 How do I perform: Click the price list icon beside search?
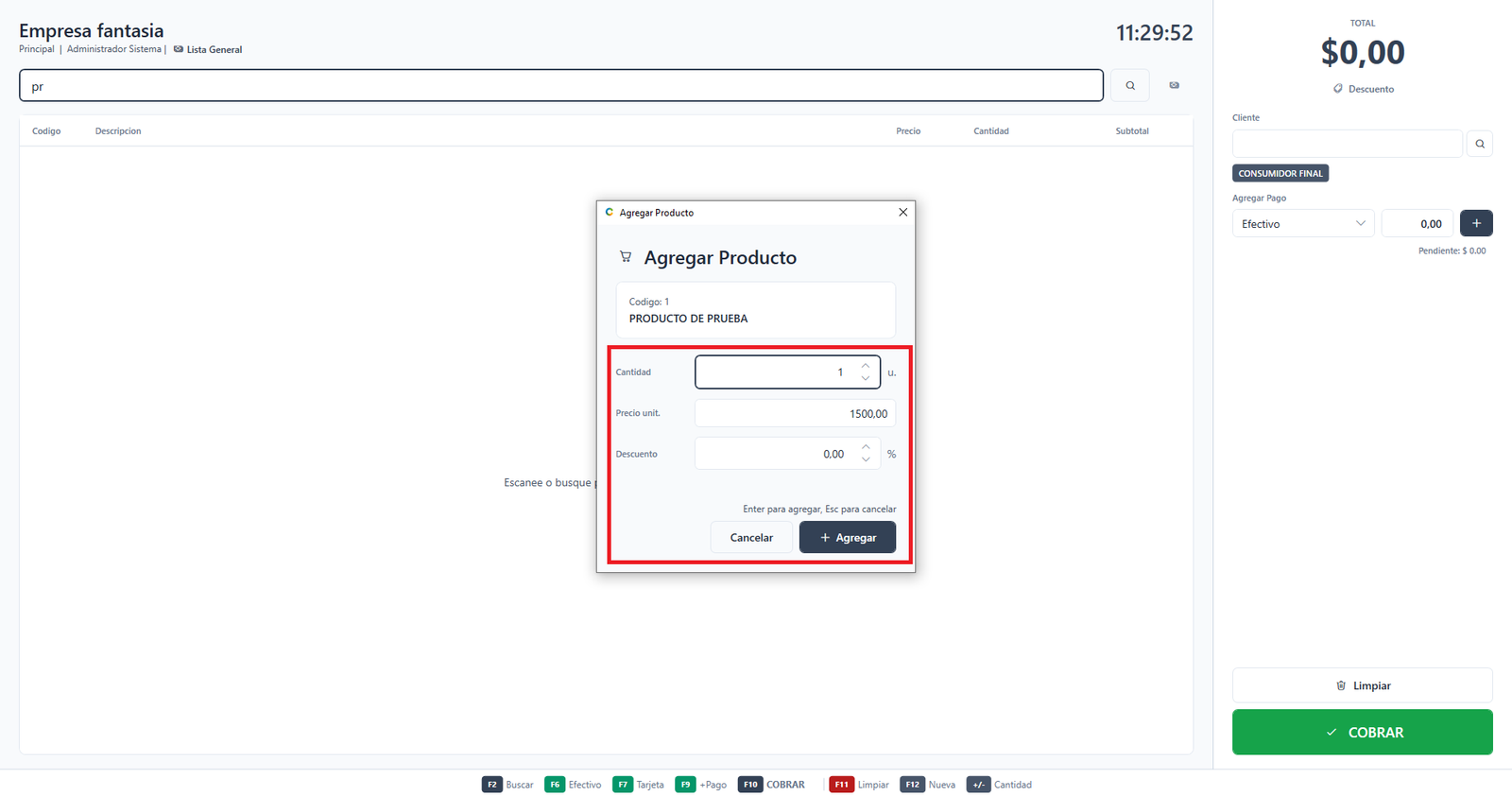(x=1174, y=85)
